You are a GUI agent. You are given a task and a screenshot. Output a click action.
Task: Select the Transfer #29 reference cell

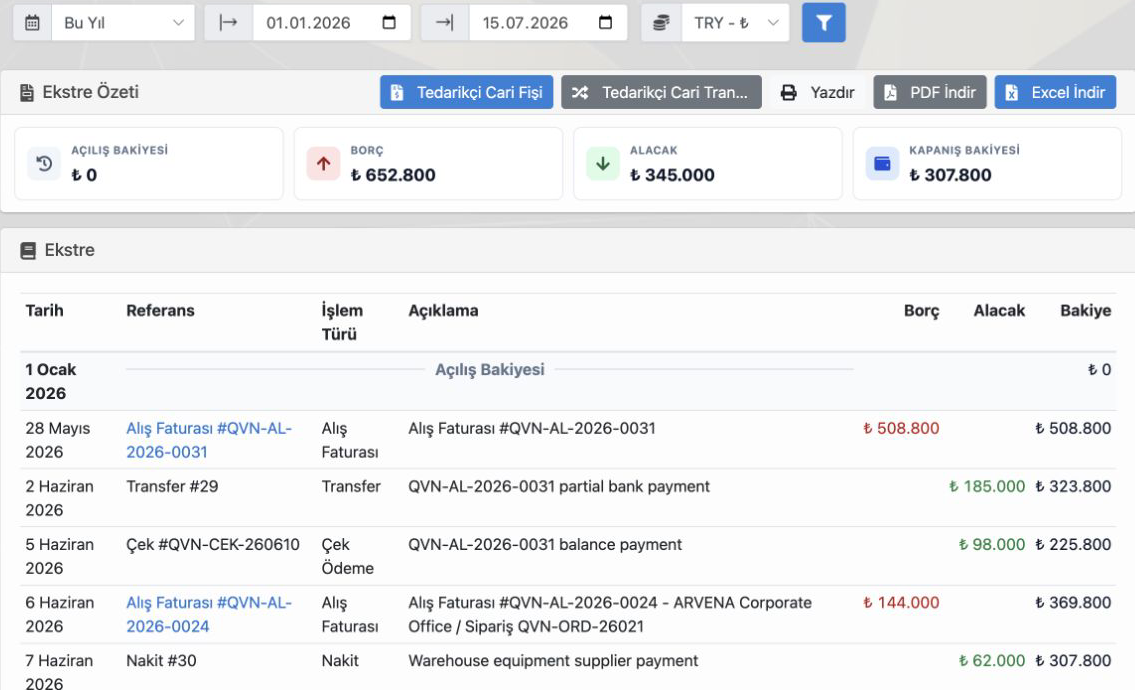pyautogui.click(x=172, y=487)
